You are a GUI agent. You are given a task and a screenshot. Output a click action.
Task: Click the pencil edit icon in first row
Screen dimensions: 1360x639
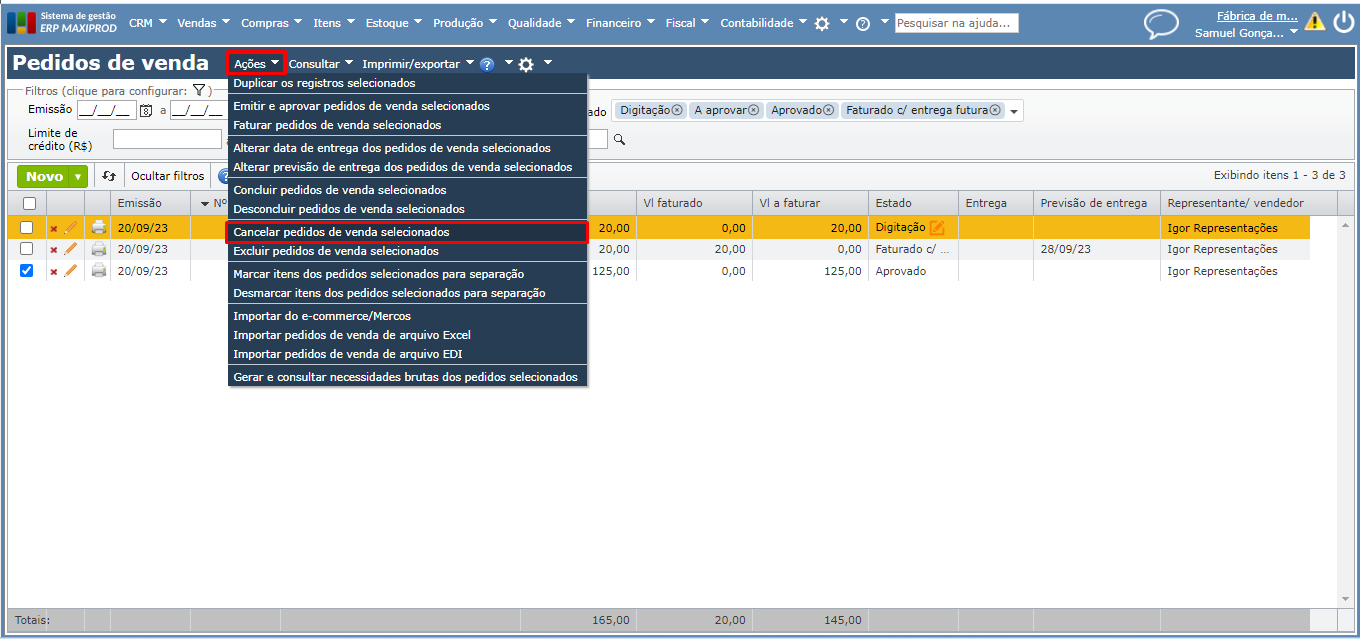[x=71, y=228]
